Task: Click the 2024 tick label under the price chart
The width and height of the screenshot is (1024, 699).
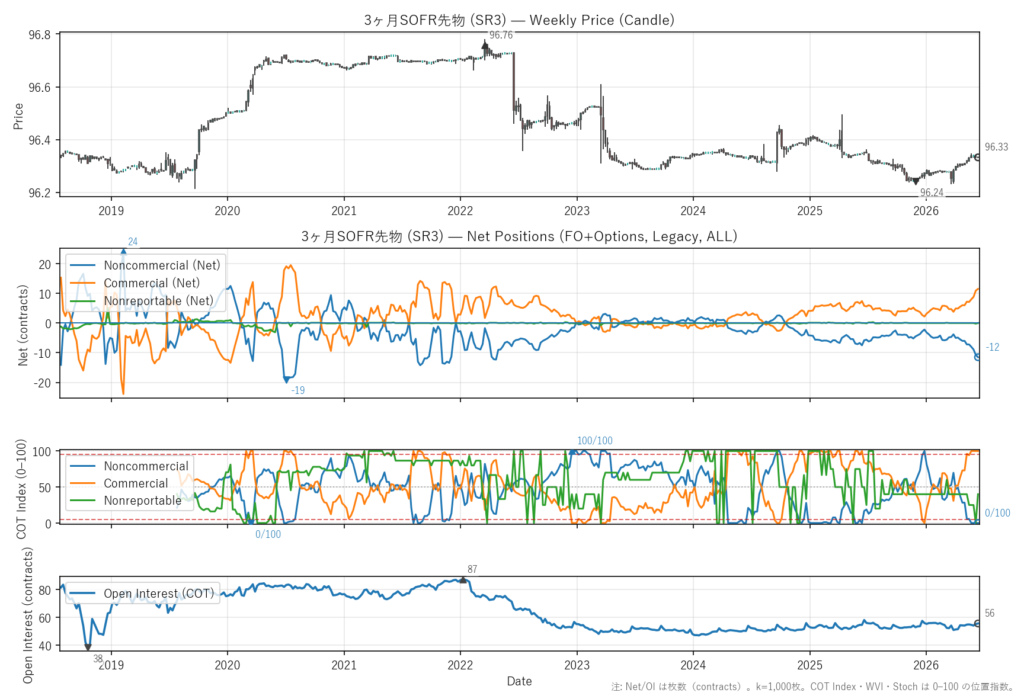Action: click(x=693, y=211)
